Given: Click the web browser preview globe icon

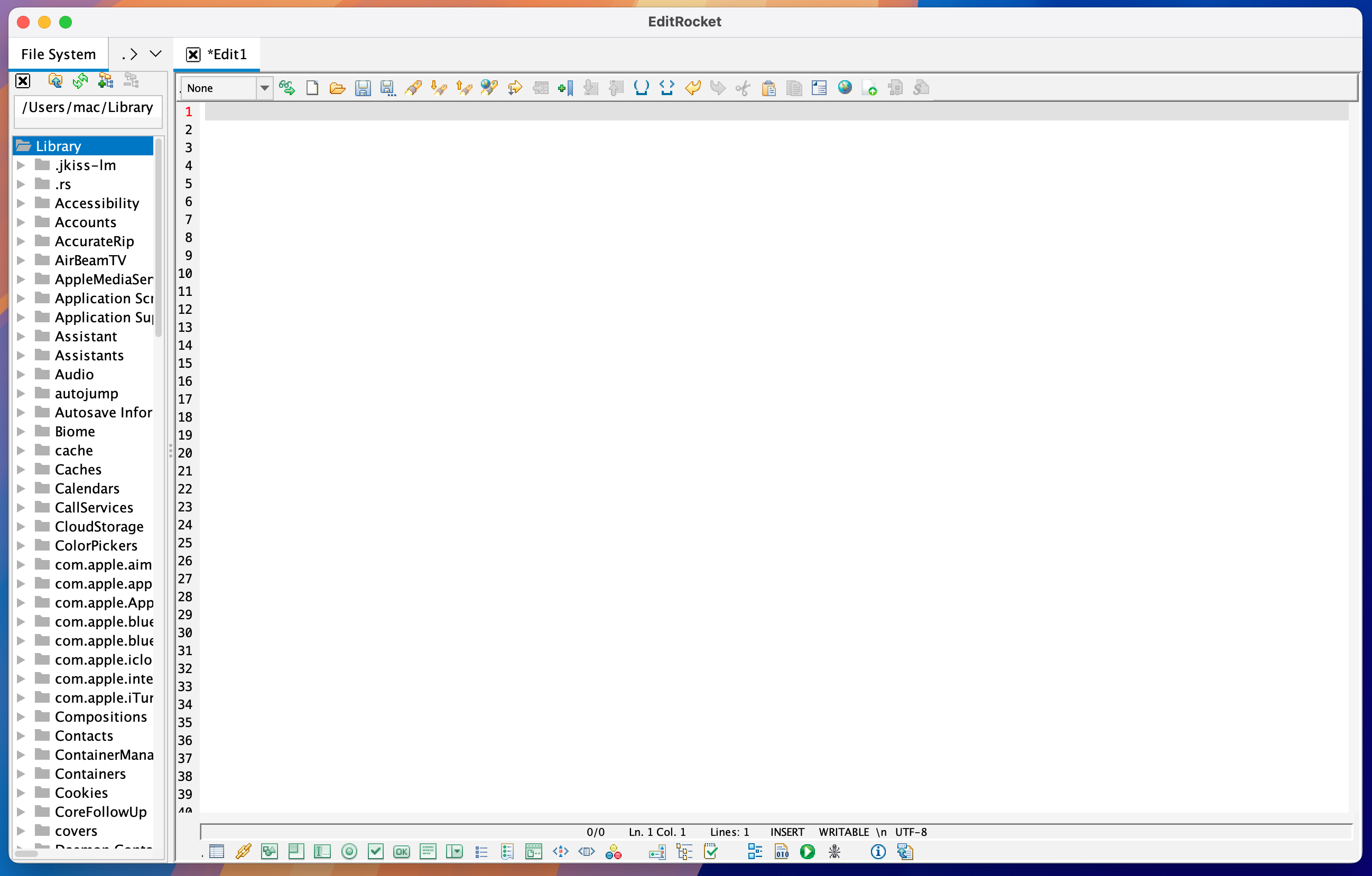Looking at the screenshot, I should pyautogui.click(x=845, y=88).
